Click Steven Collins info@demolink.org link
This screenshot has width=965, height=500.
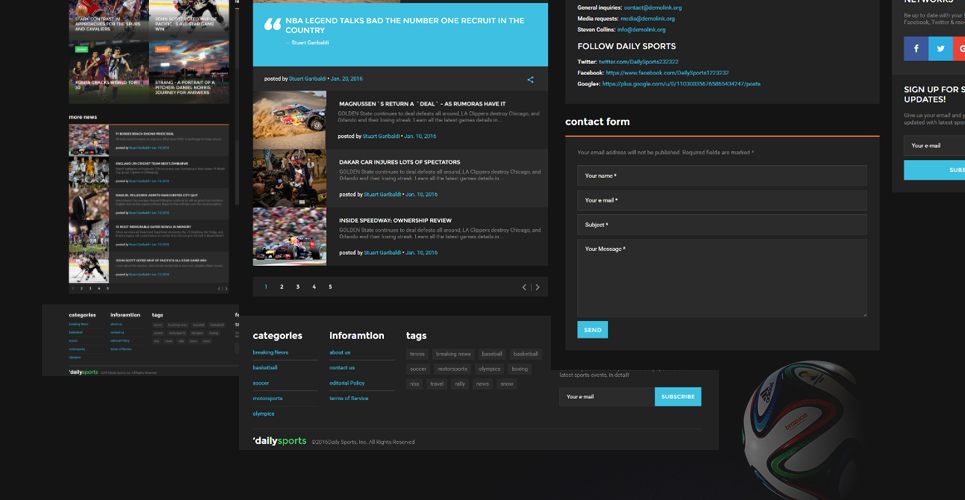[x=641, y=30]
